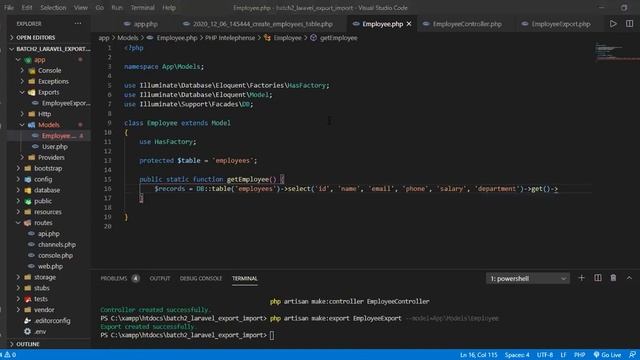Change encoding via UTF-8 status item

pyautogui.click(x=545, y=355)
